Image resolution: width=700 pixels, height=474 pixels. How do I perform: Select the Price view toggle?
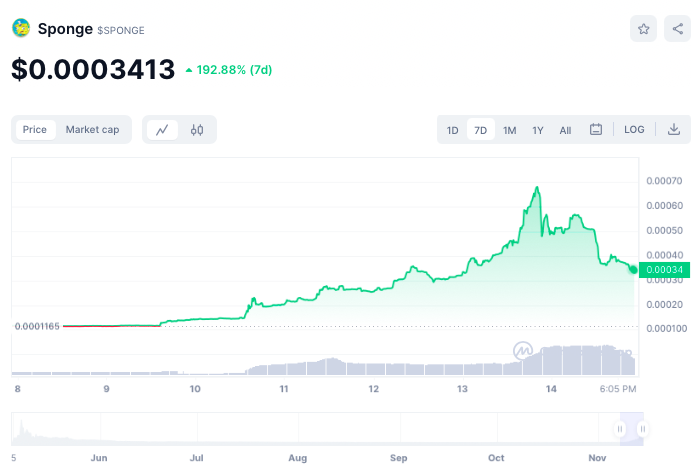coord(35,130)
